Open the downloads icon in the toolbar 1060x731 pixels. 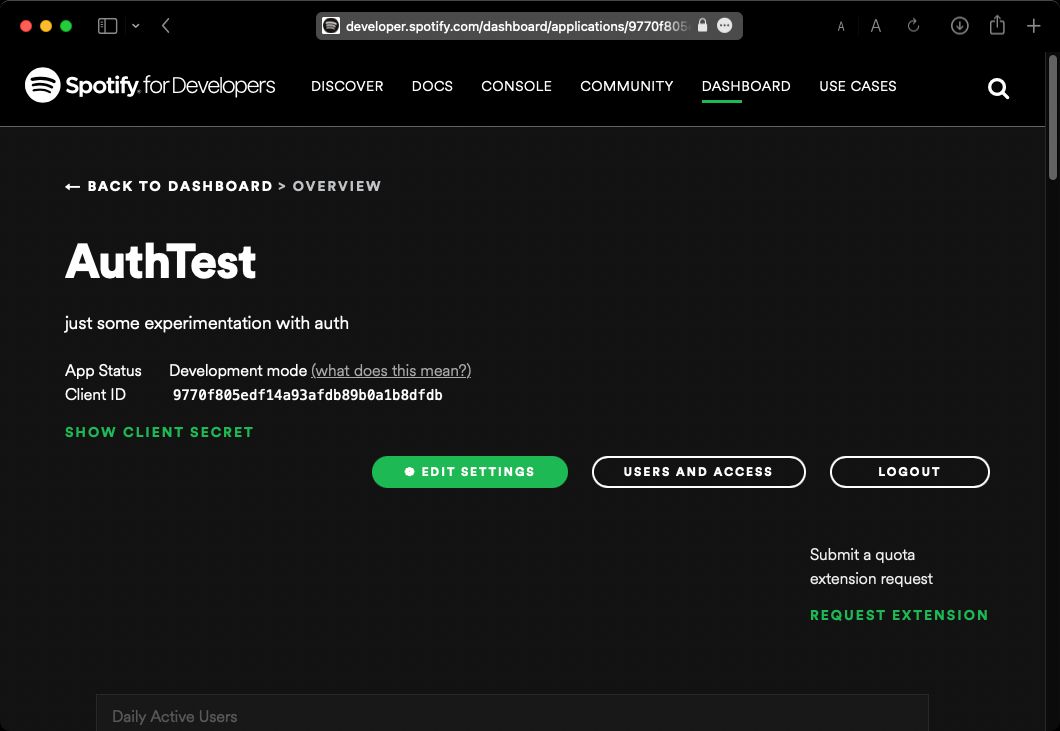click(x=959, y=26)
